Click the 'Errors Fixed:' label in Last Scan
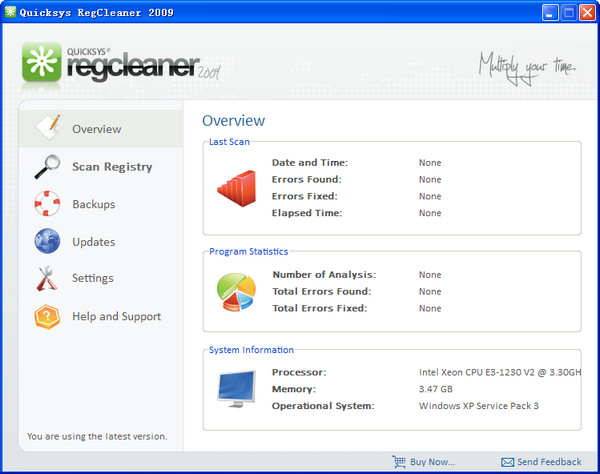The width and height of the screenshot is (600, 474). click(x=305, y=196)
